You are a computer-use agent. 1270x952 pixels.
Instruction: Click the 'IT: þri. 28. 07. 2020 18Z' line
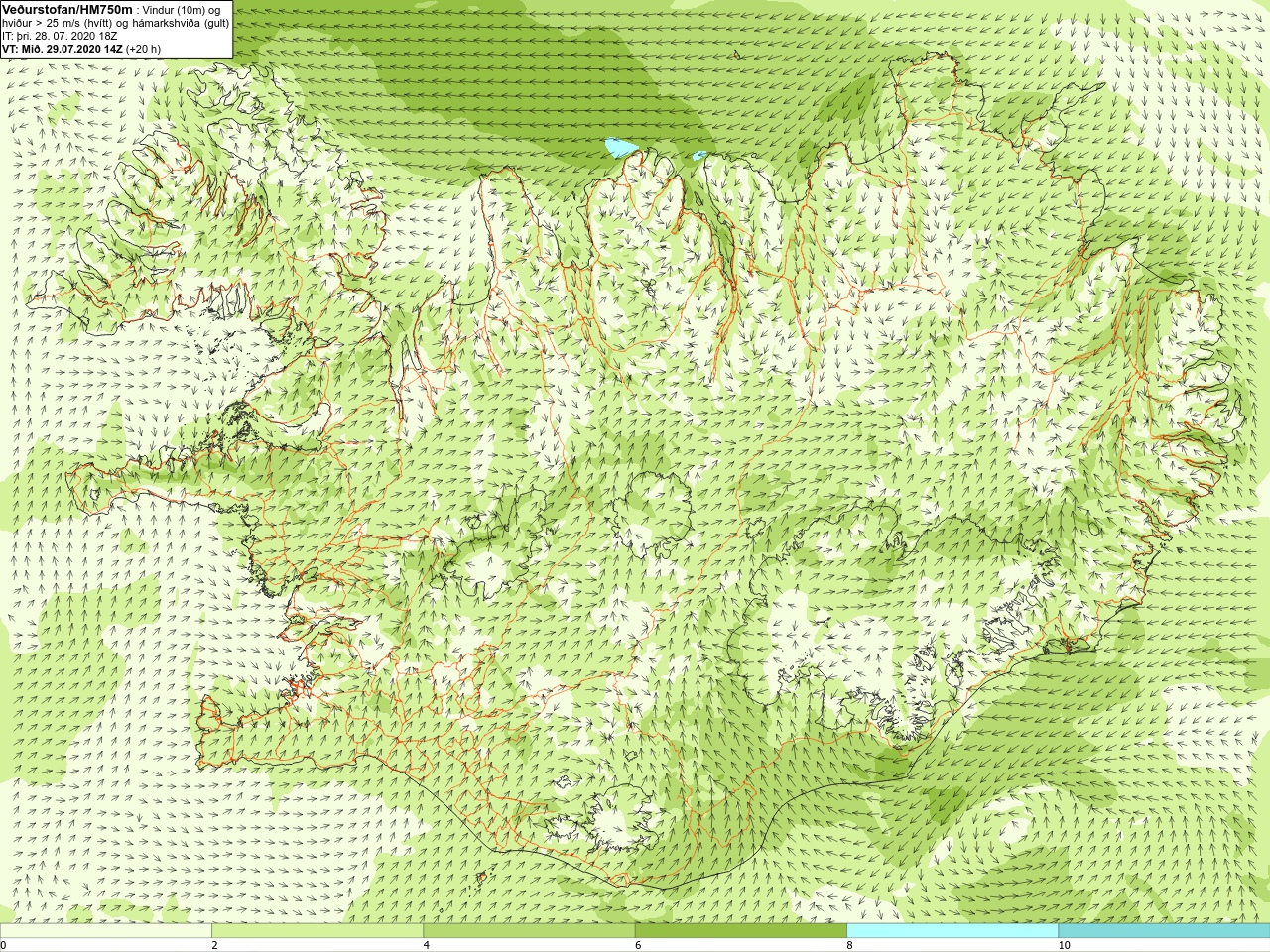(x=60, y=36)
